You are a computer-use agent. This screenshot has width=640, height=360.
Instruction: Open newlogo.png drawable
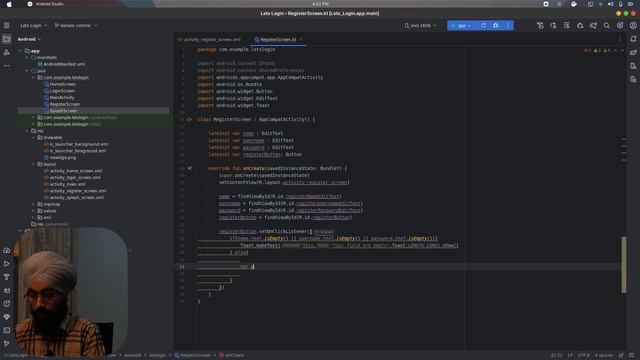point(60,158)
